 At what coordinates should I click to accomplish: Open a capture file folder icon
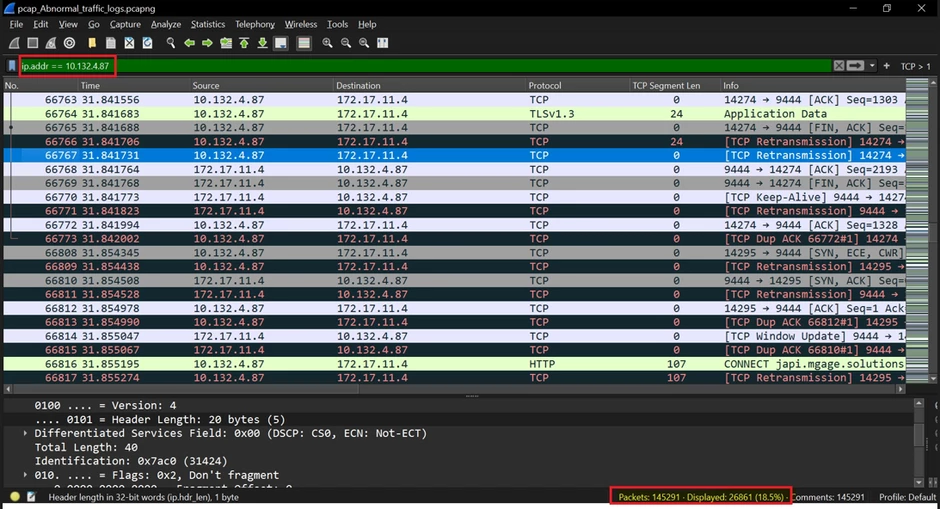point(92,43)
